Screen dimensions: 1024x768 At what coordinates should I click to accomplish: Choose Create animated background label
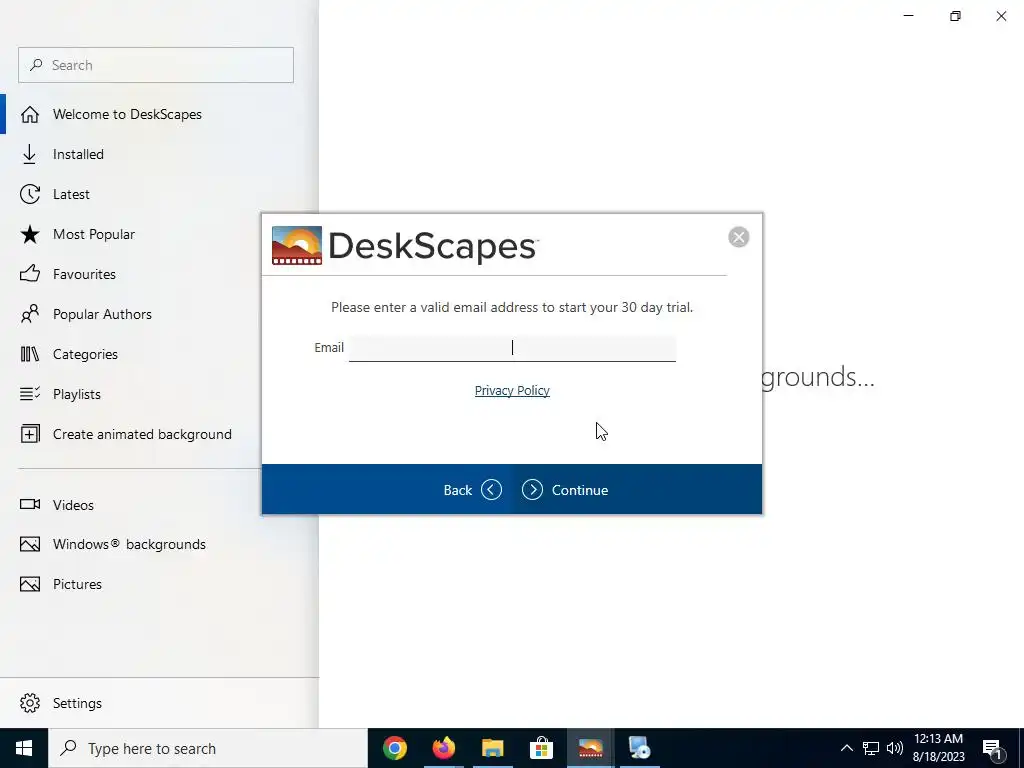point(142,434)
